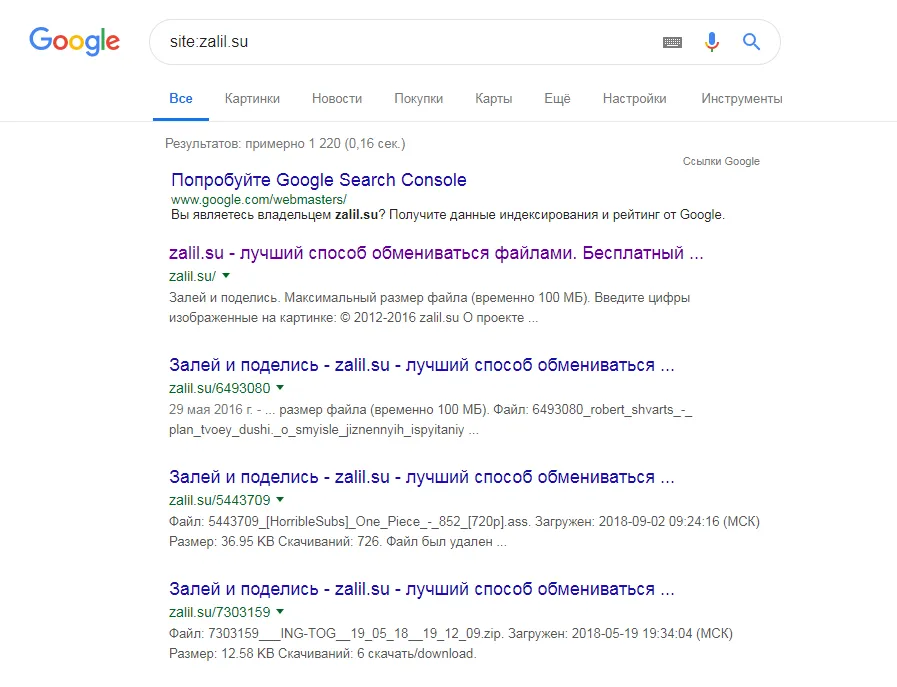Switch to the Новости tab
Image resolution: width=897 pixels, height=687 pixels.
(x=337, y=98)
